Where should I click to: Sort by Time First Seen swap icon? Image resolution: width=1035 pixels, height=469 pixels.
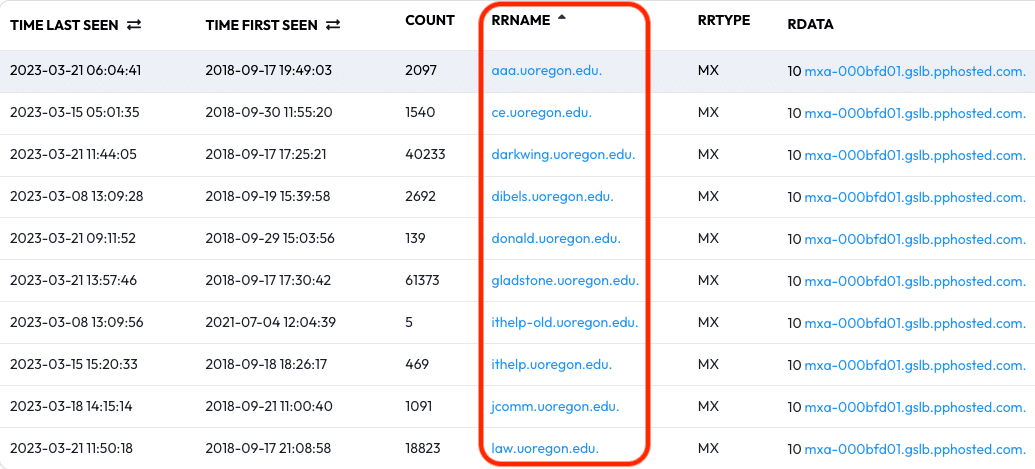(x=333, y=25)
